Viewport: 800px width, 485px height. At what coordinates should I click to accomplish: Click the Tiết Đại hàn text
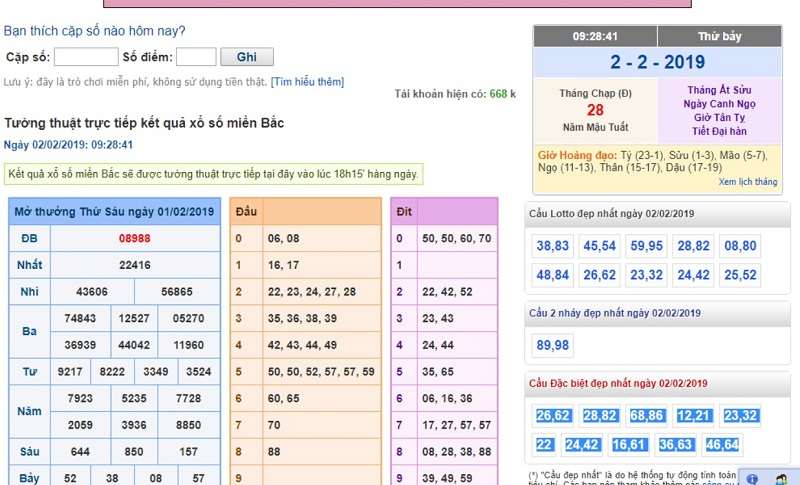719,132
